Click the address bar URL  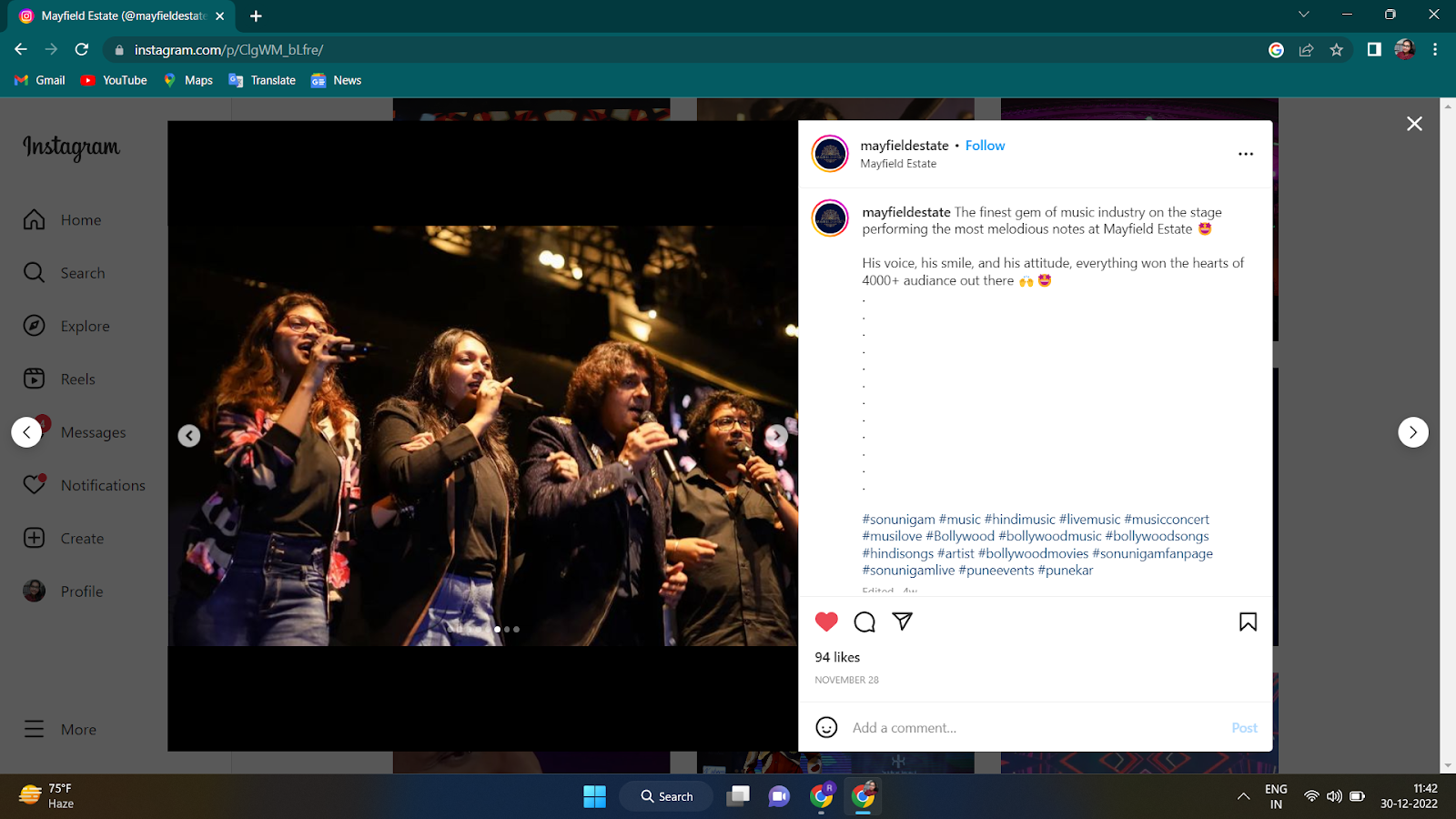229,50
